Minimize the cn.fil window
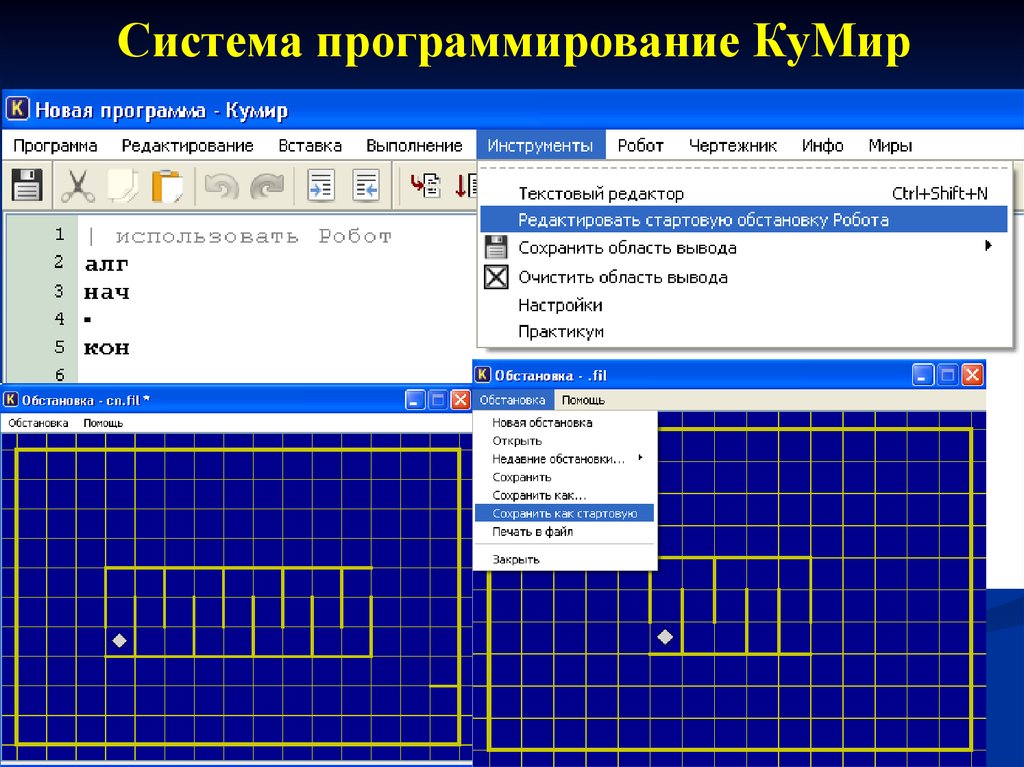Viewport: 1024px width, 767px height. click(x=415, y=399)
